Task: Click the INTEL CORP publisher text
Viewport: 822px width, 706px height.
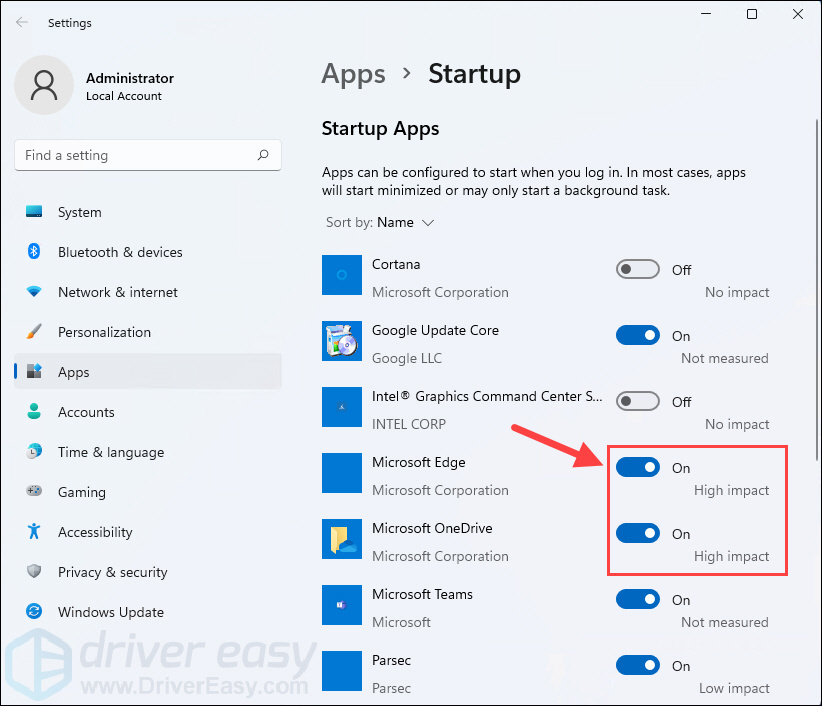Action: [409, 424]
